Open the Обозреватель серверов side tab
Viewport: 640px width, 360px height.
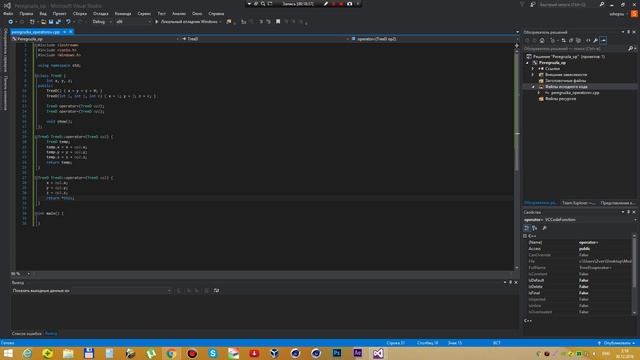pyautogui.click(x=5, y=50)
